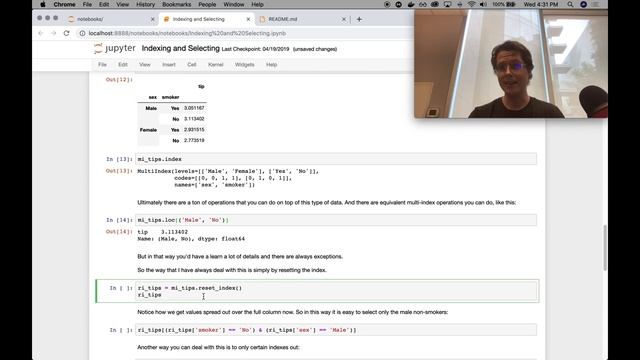Click inside the reset_index code cell
The image size is (640, 360).
336,291
